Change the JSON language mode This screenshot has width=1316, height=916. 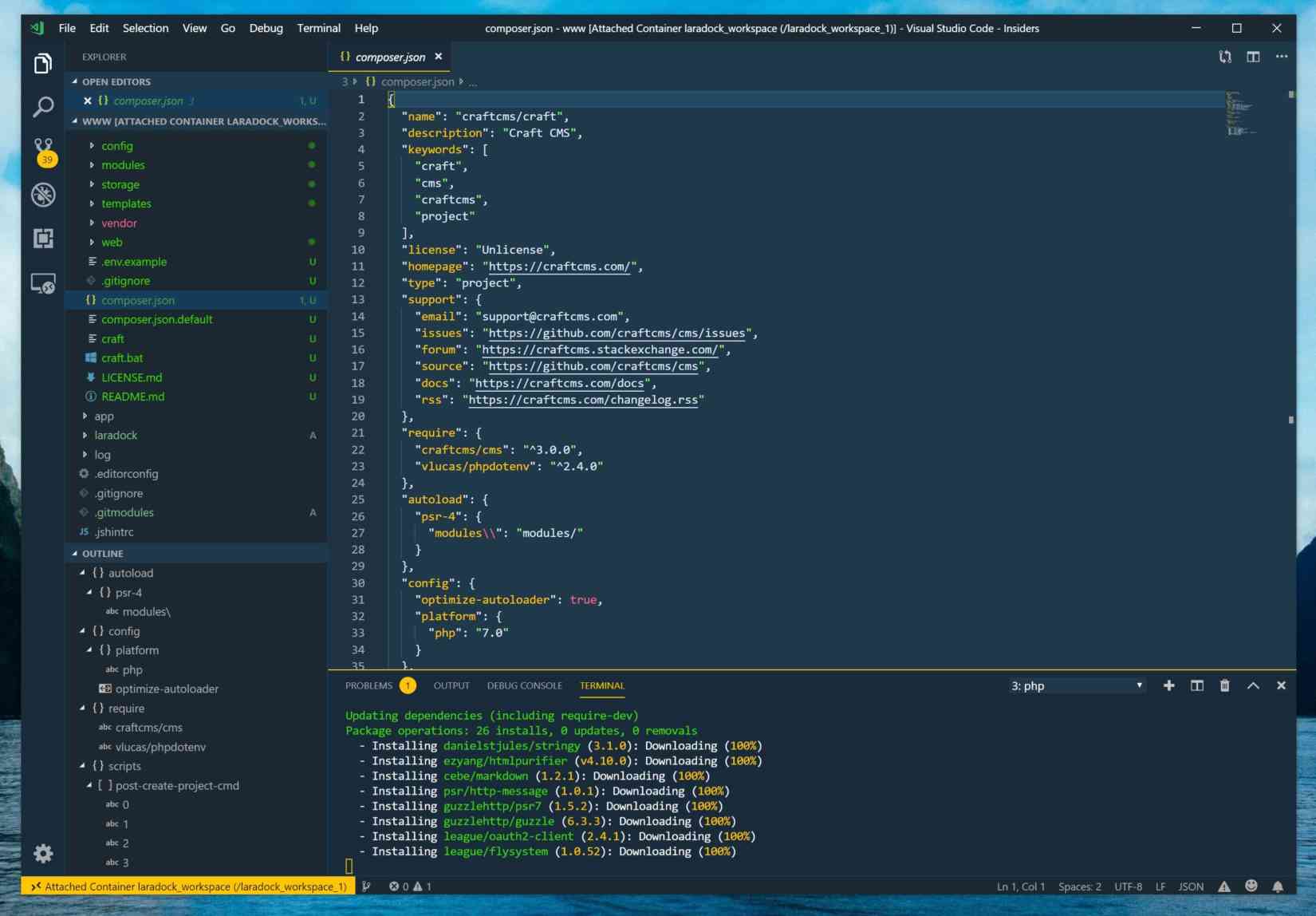[1191, 886]
